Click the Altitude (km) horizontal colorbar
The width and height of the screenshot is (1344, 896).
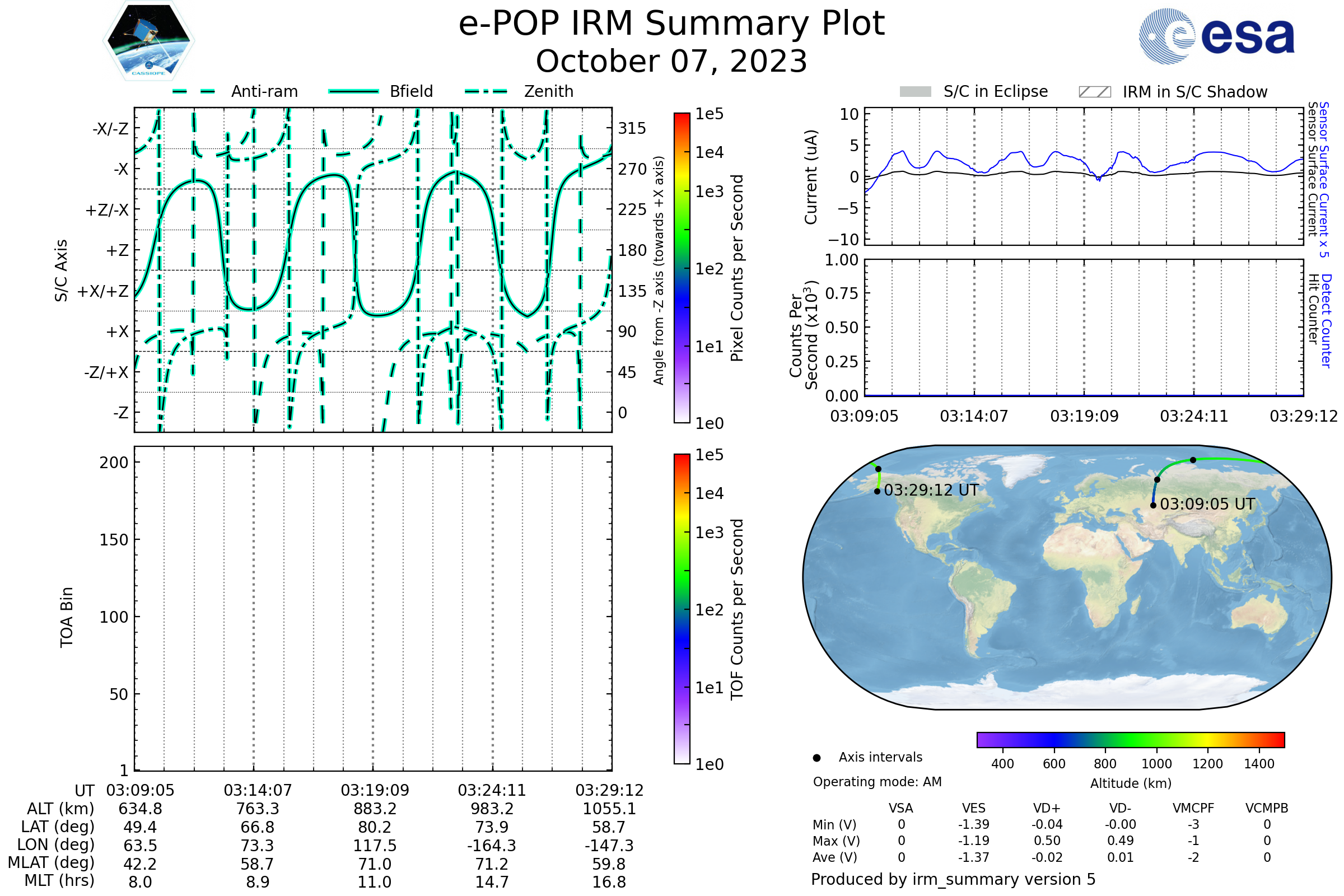pos(1130,739)
